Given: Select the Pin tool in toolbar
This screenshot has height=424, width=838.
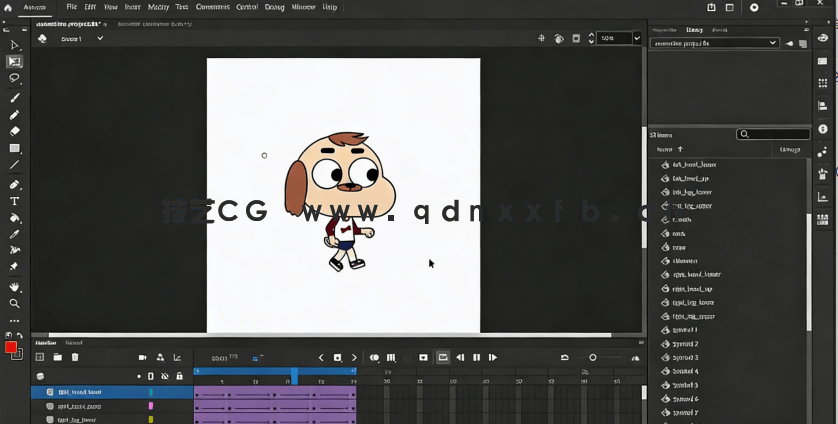Looking at the screenshot, I should 14,266.
